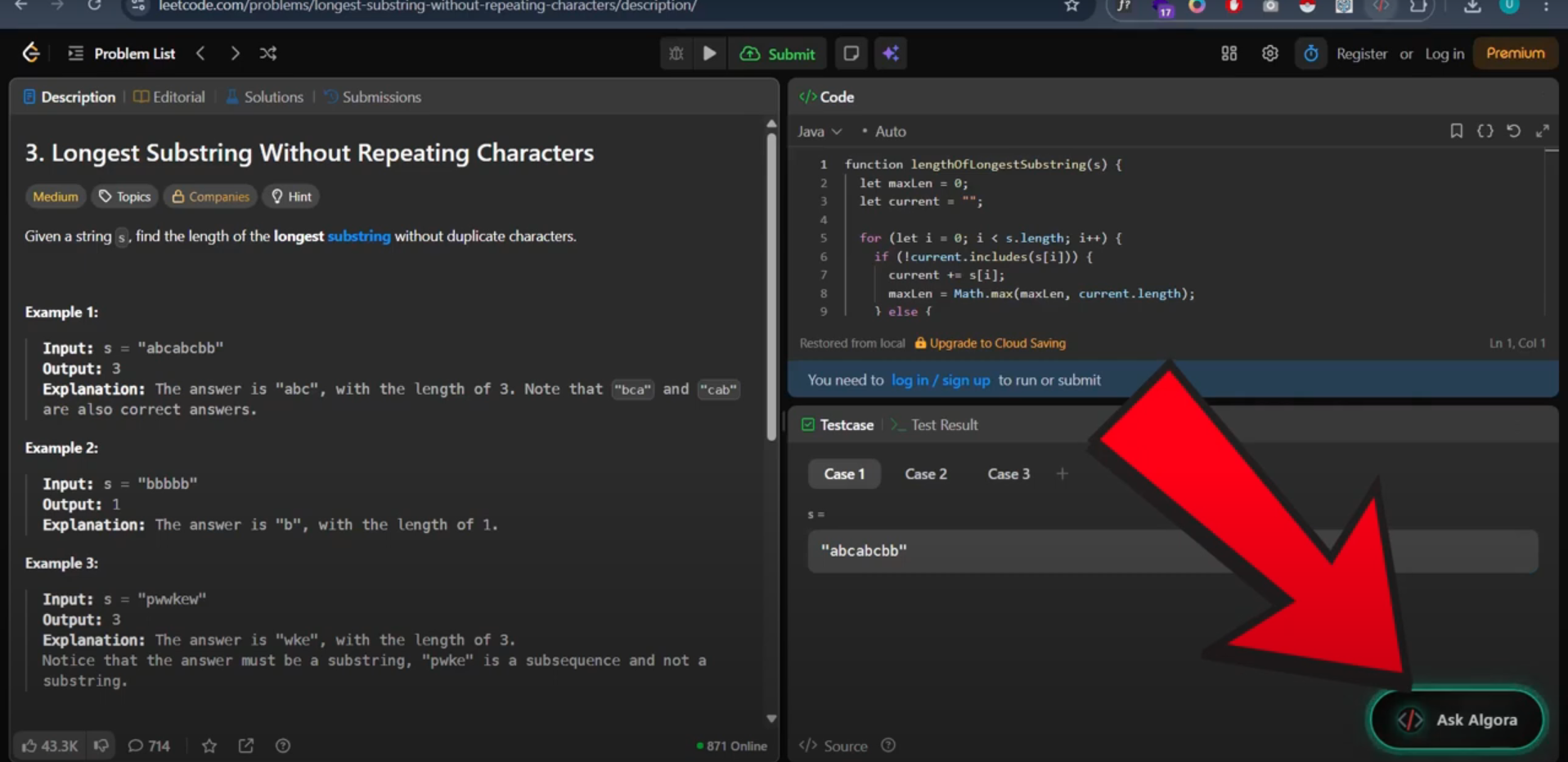Select Case 1 test case
The height and width of the screenshot is (762, 1568).
[x=844, y=474]
